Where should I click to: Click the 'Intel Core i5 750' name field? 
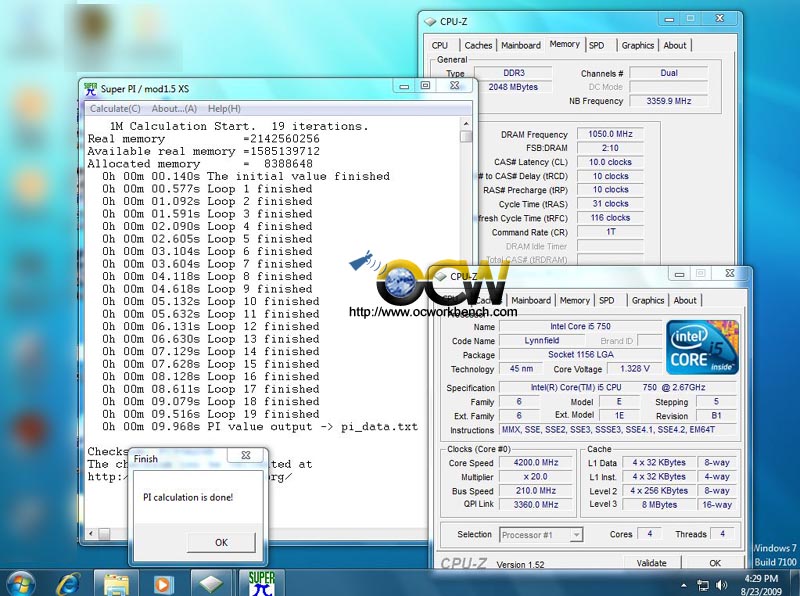(580, 327)
